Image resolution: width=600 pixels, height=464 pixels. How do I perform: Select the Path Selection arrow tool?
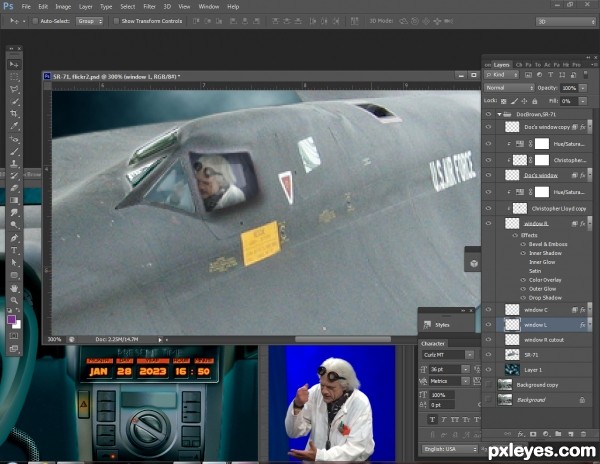[14, 262]
